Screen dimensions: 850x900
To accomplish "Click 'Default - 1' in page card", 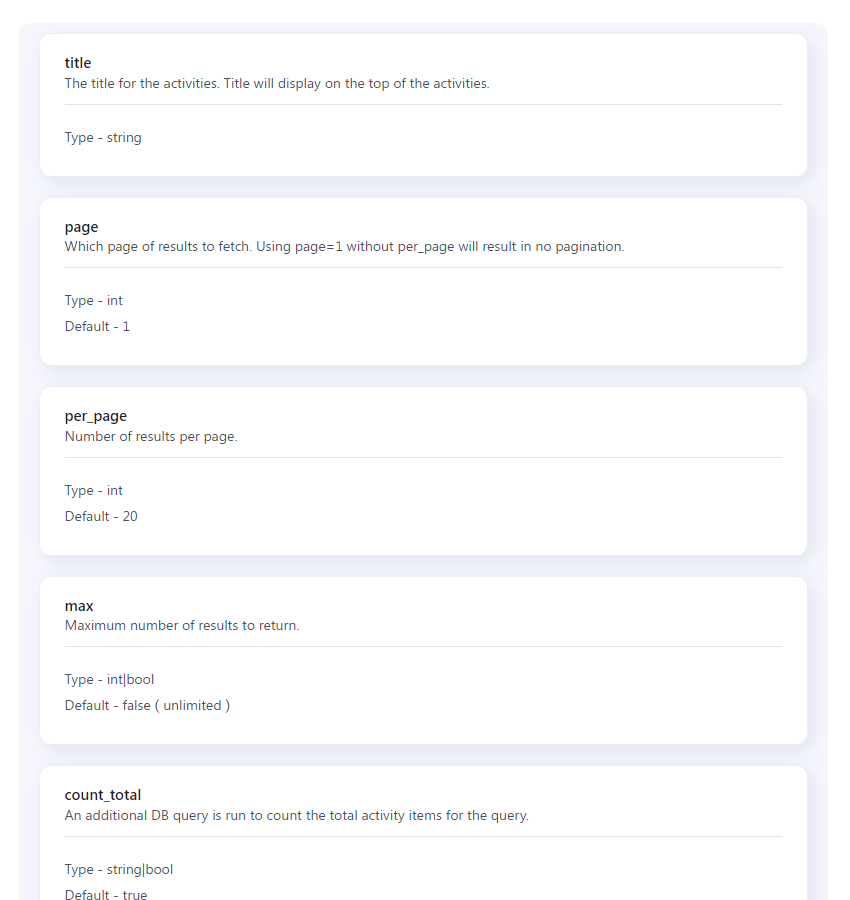I will tap(97, 327).
